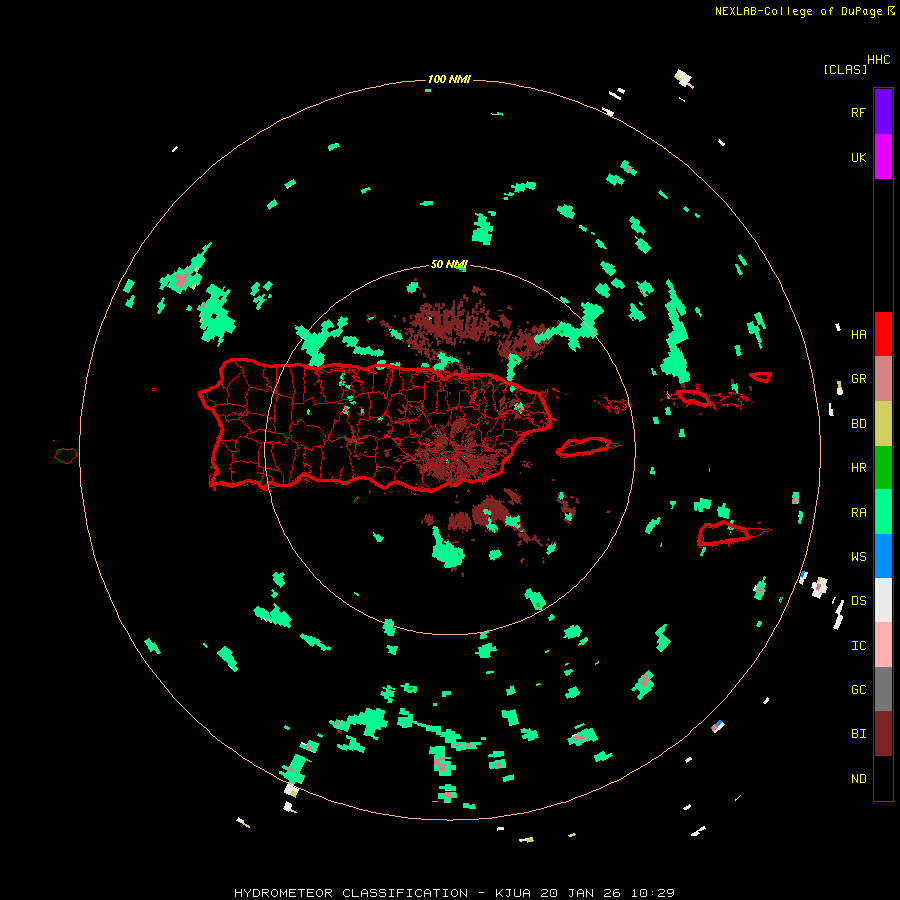Click the HR dark green legend swatch
The height and width of the screenshot is (900, 900).
click(883, 468)
